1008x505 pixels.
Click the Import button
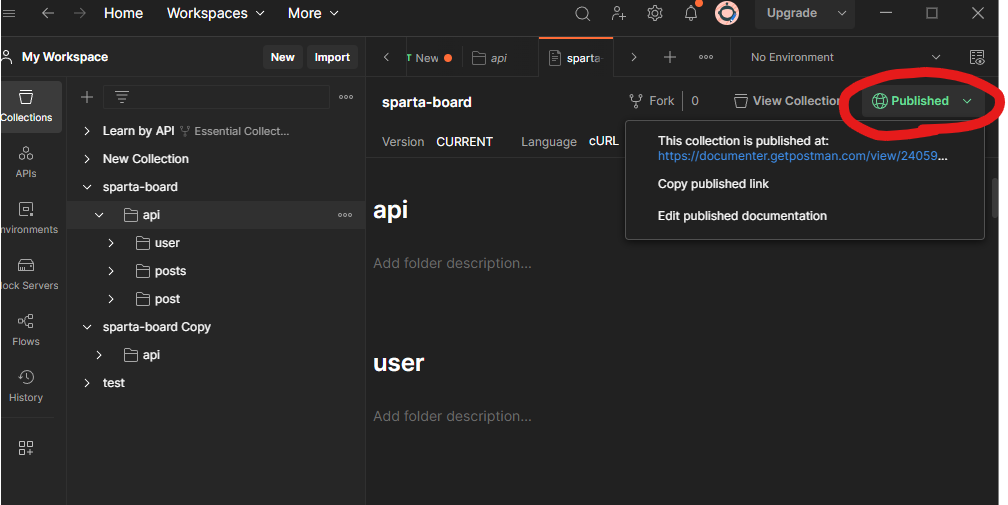tap(332, 57)
